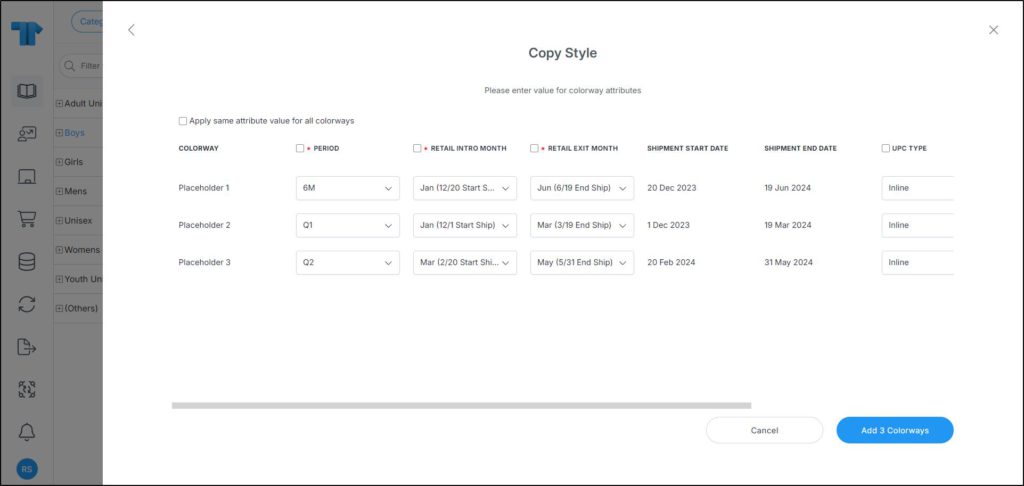The height and width of the screenshot is (486, 1024).
Task: Click the sync arrows sidebar icon
Action: pyautogui.click(x=27, y=304)
